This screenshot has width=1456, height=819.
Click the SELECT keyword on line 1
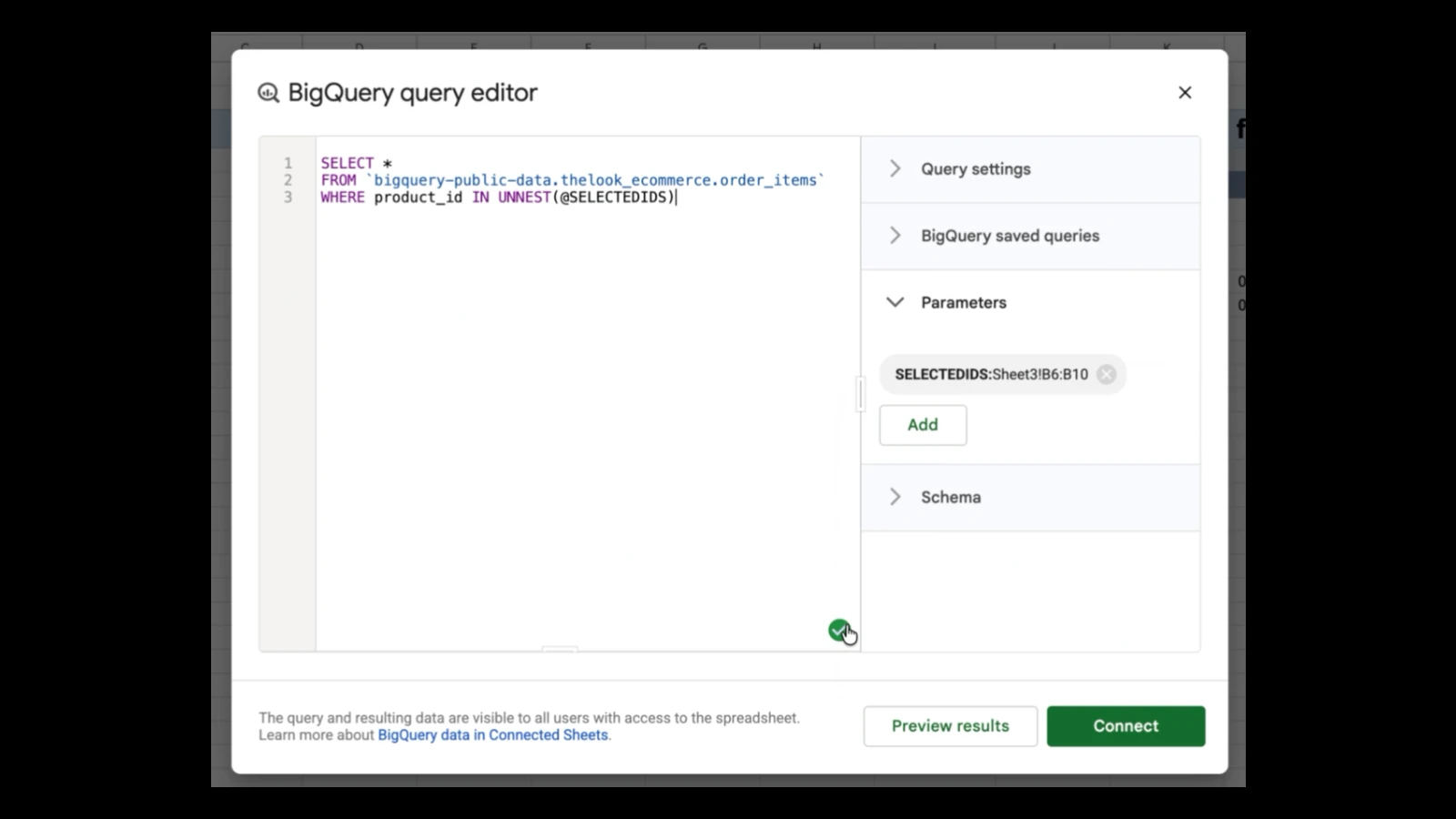coord(347,163)
